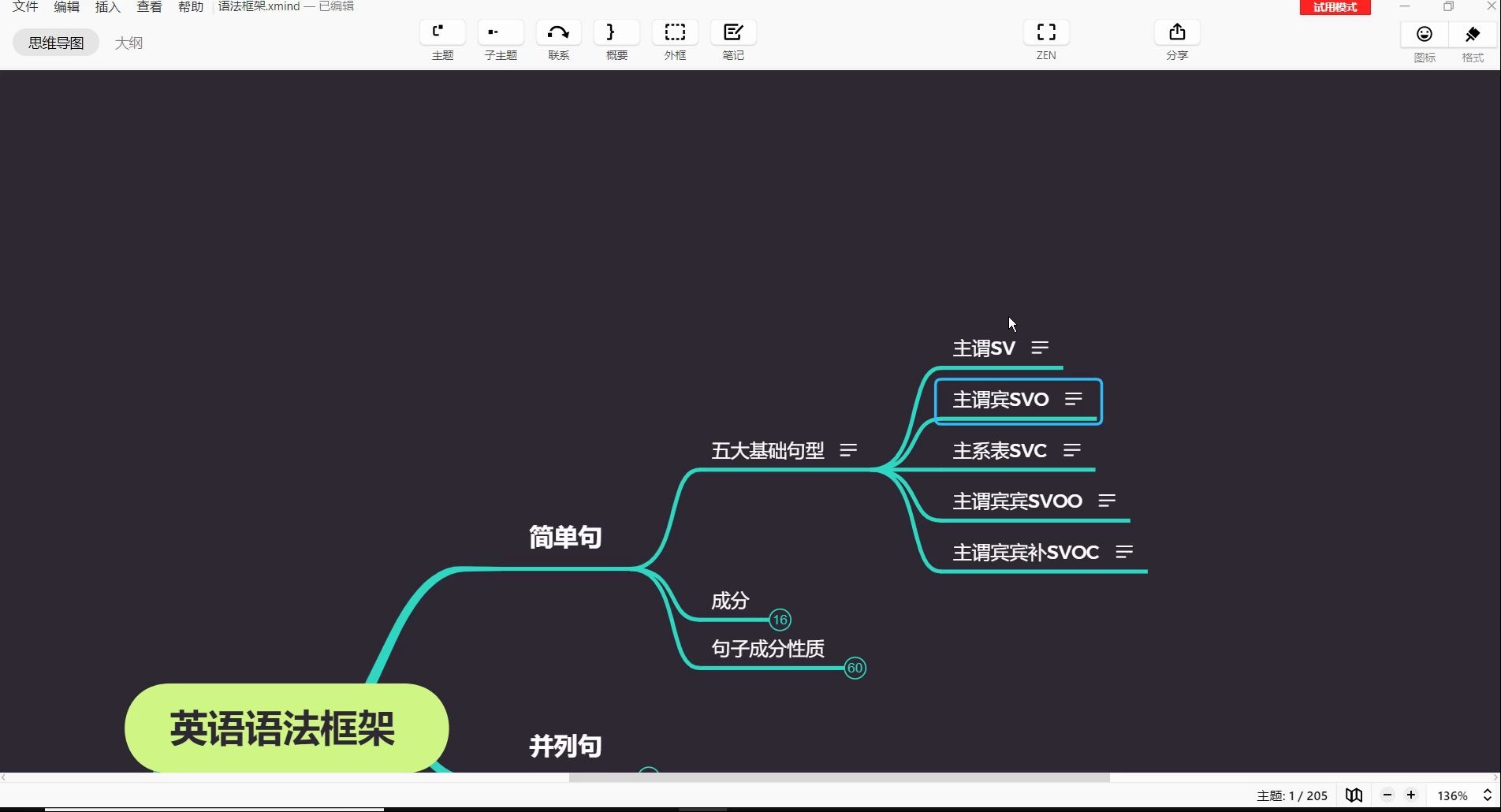Open the 格式 format panel
1501x812 pixels.
tap(1473, 34)
